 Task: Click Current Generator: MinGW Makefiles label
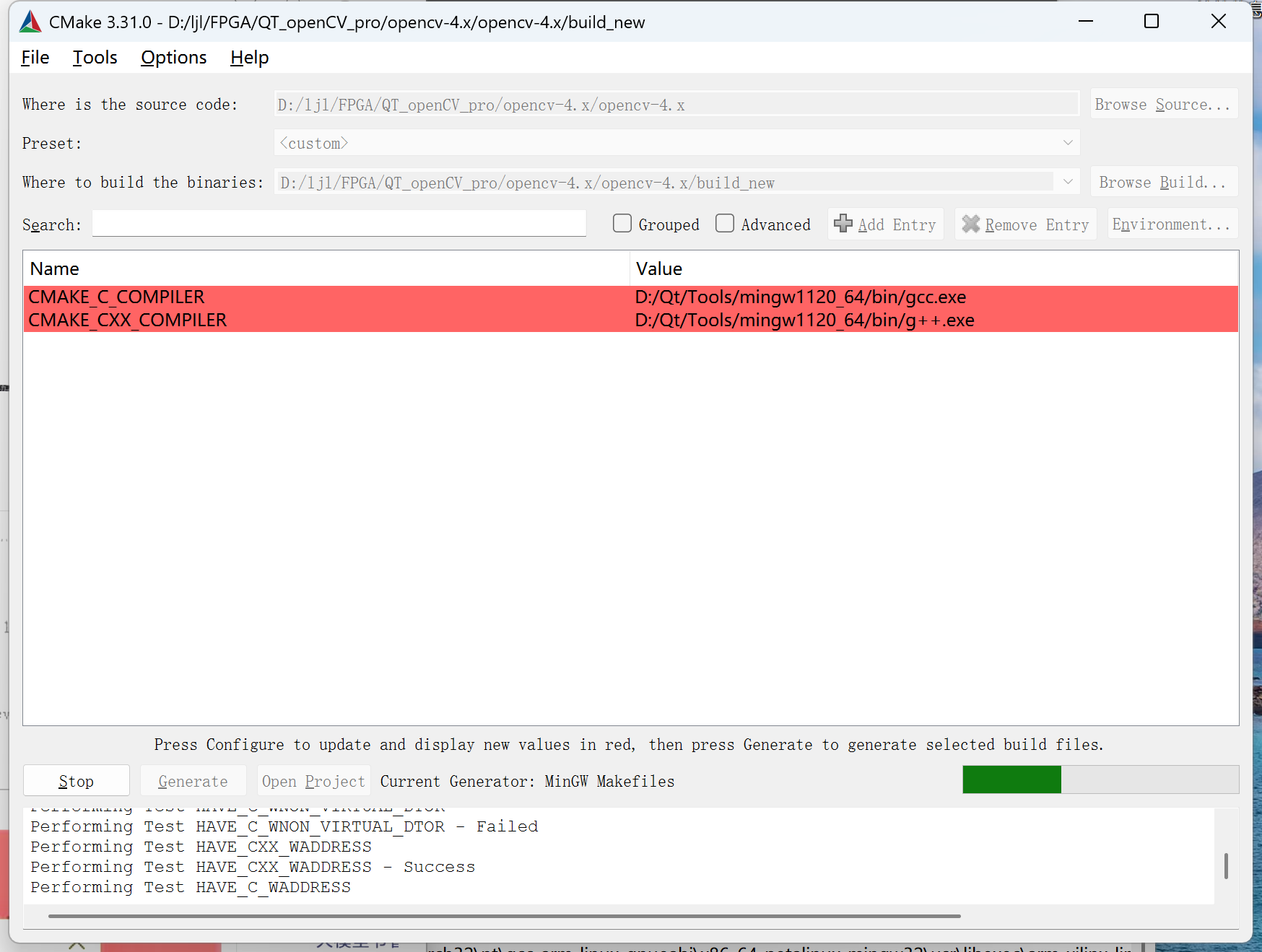(527, 781)
